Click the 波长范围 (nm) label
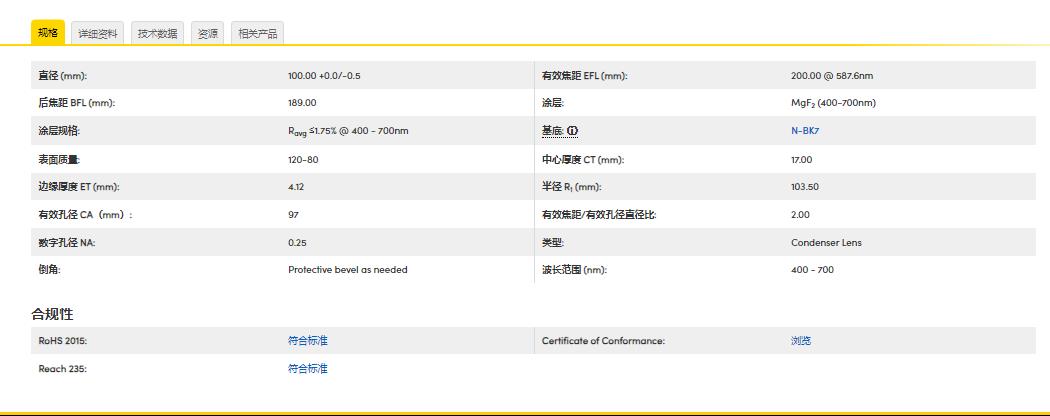This screenshot has width=1050, height=416. click(x=575, y=269)
